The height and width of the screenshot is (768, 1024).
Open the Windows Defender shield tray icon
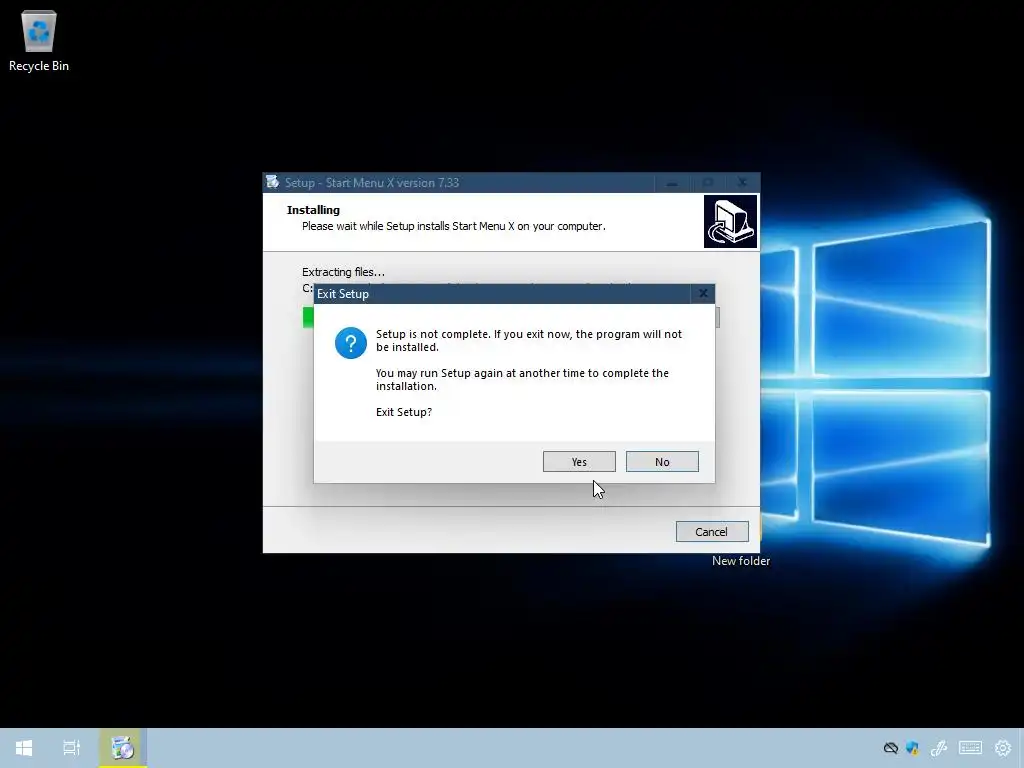pyautogui.click(x=912, y=748)
